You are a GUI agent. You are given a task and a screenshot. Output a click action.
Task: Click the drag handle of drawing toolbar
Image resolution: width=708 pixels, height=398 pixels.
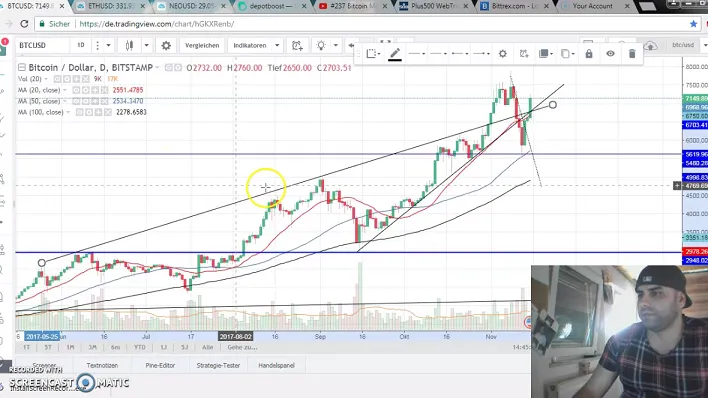click(359, 54)
